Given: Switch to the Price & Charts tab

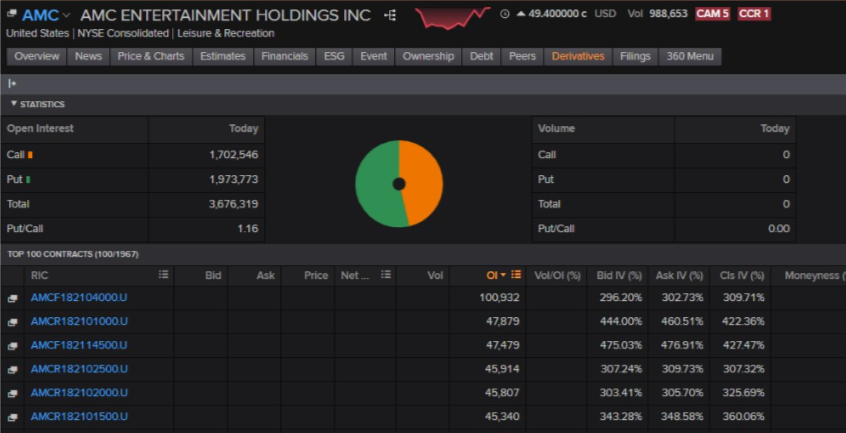Looking at the screenshot, I should [x=151, y=56].
